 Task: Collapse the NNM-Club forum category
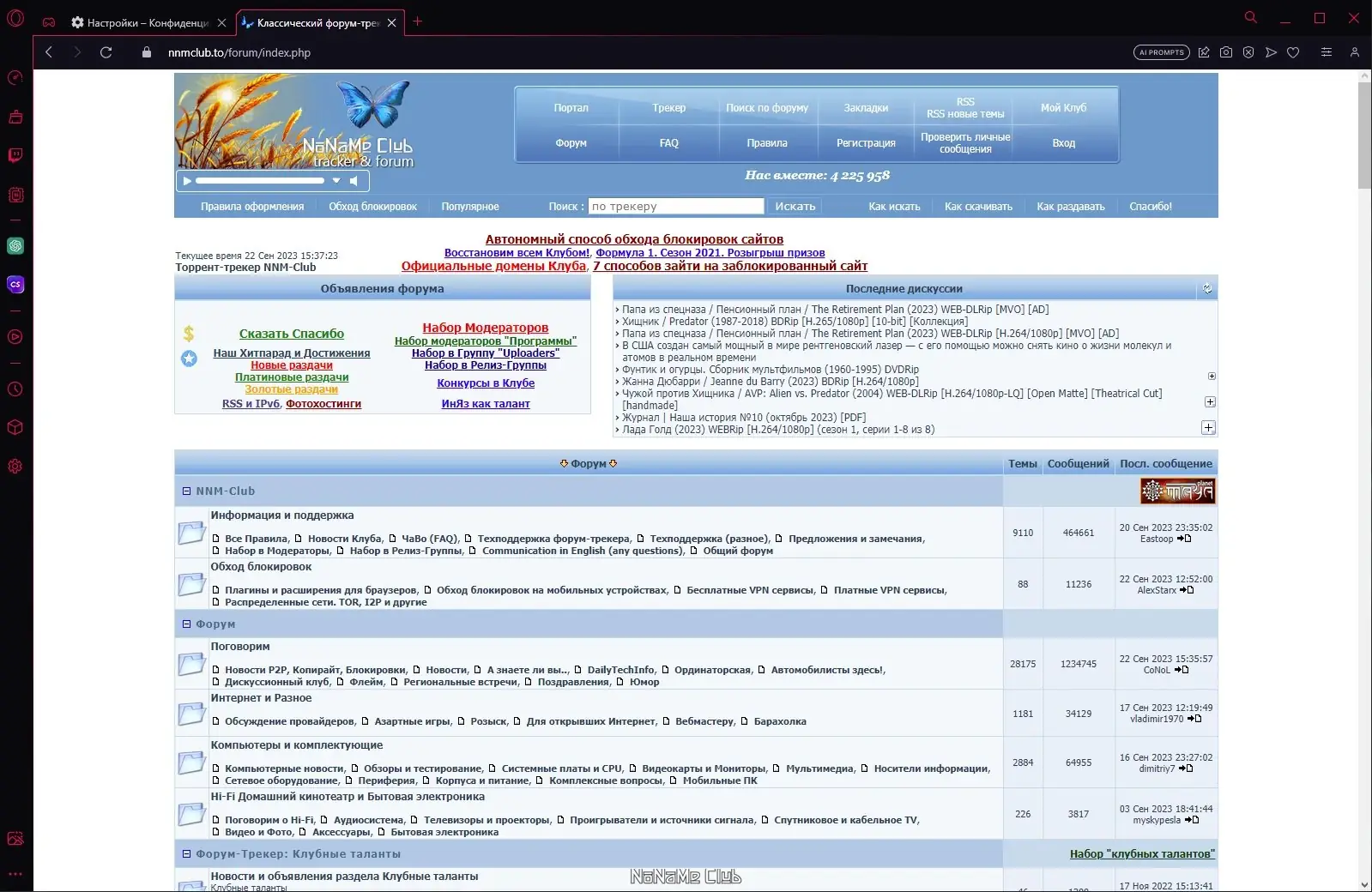click(186, 491)
